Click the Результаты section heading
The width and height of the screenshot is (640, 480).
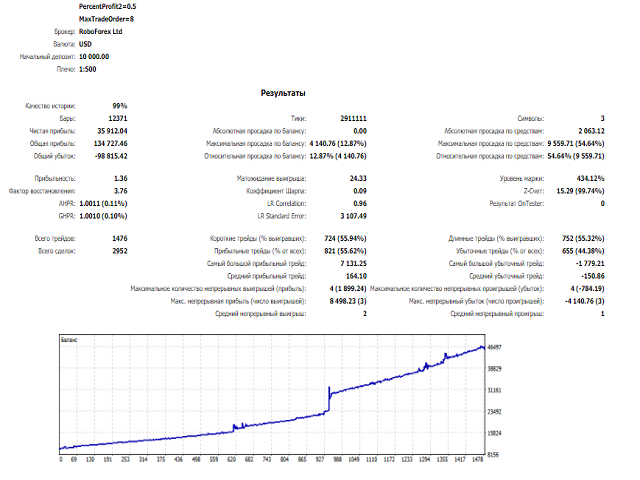pyautogui.click(x=283, y=93)
